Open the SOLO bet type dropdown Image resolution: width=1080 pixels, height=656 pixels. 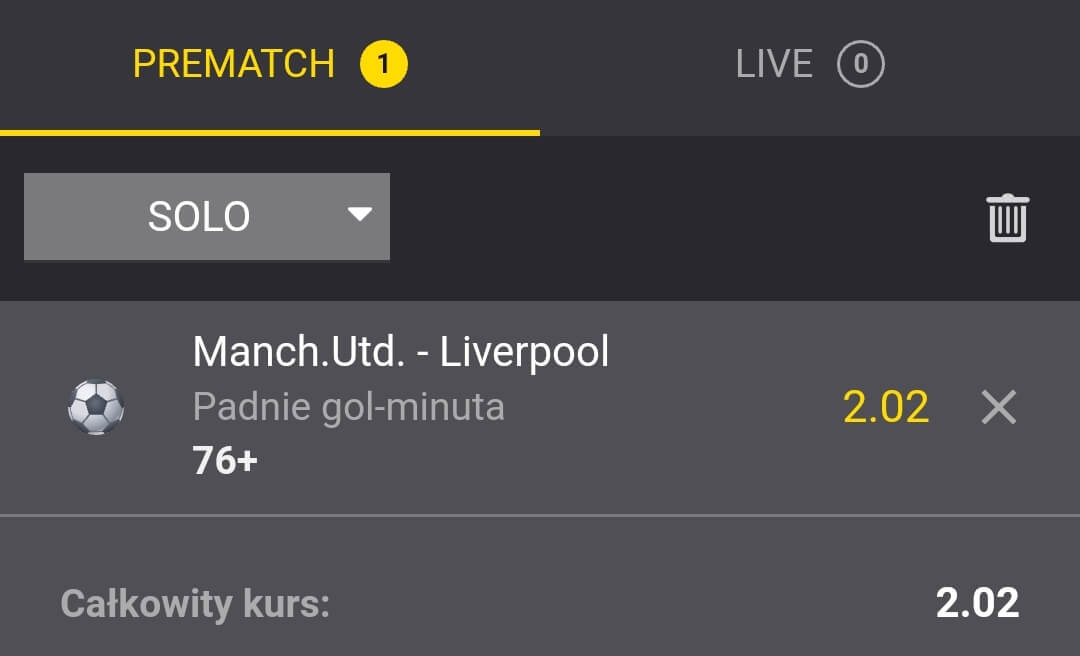tap(199, 217)
